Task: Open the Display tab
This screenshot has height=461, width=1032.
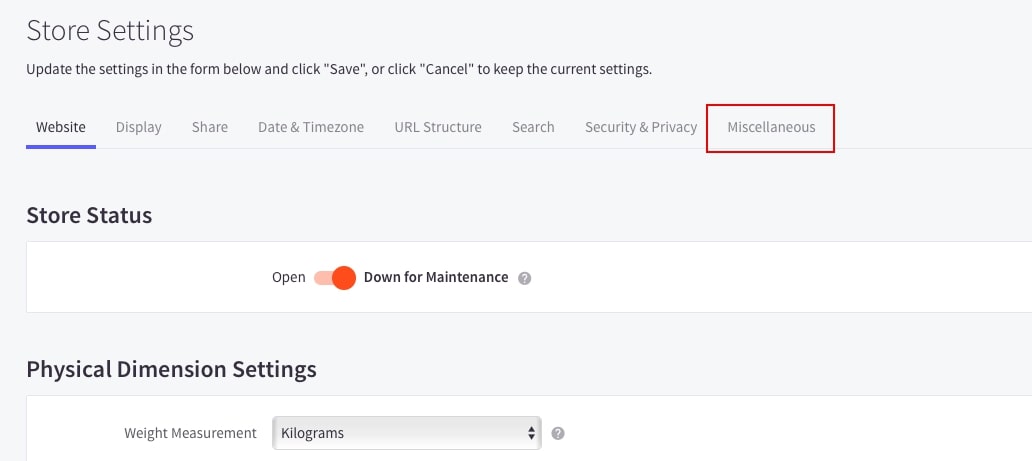Action: point(139,127)
